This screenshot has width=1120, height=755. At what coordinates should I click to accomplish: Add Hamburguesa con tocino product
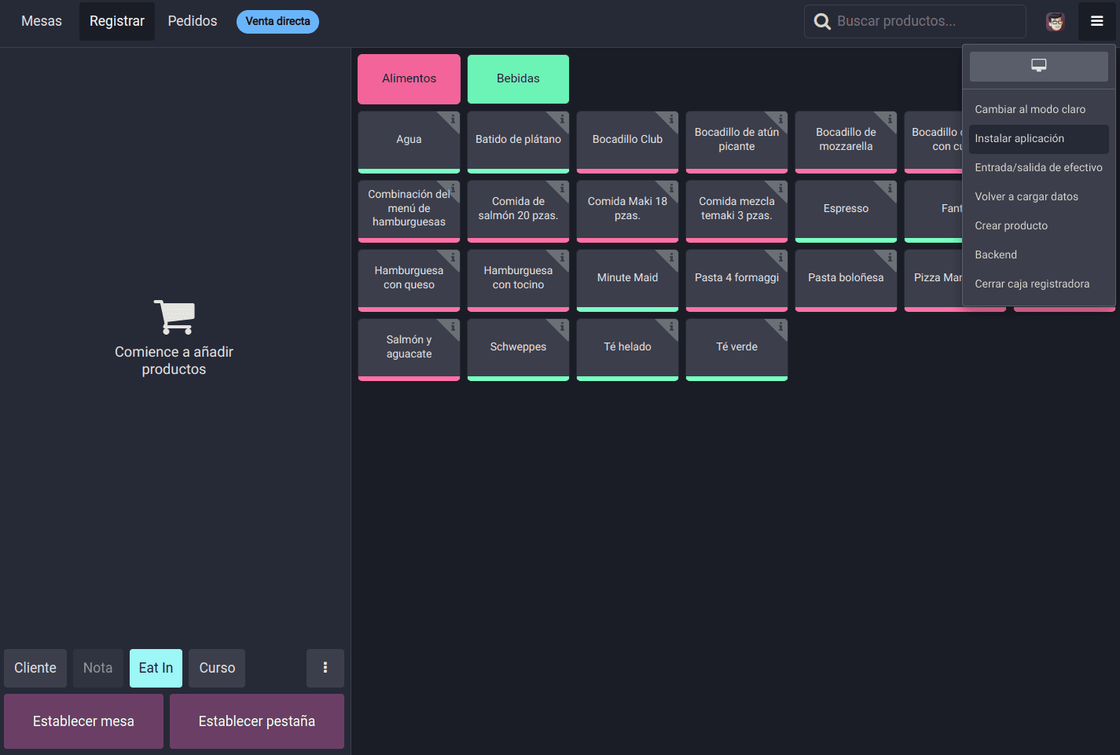coord(518,280)
